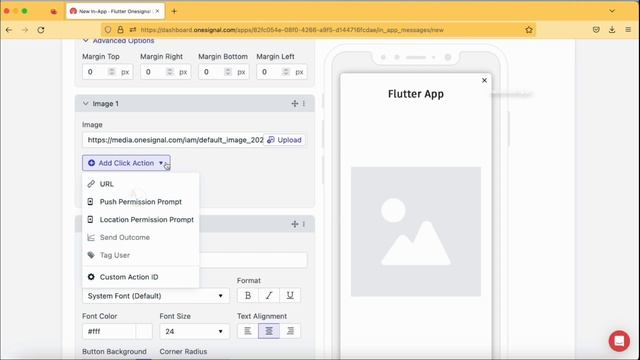
Task: Close the preview in-app message
Action: [x=484, y=80]
